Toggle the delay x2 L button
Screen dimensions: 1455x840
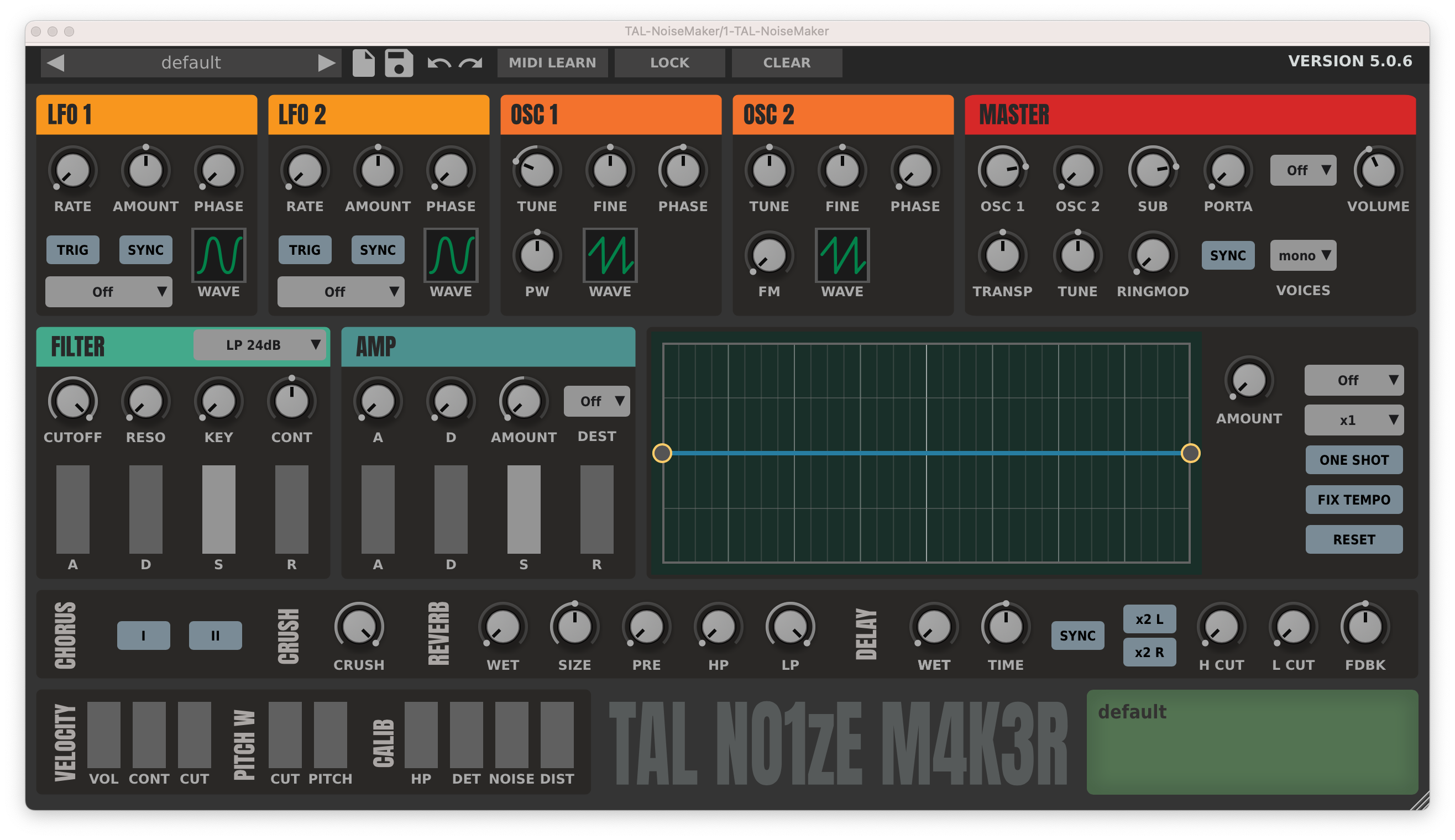(1149, 619)
